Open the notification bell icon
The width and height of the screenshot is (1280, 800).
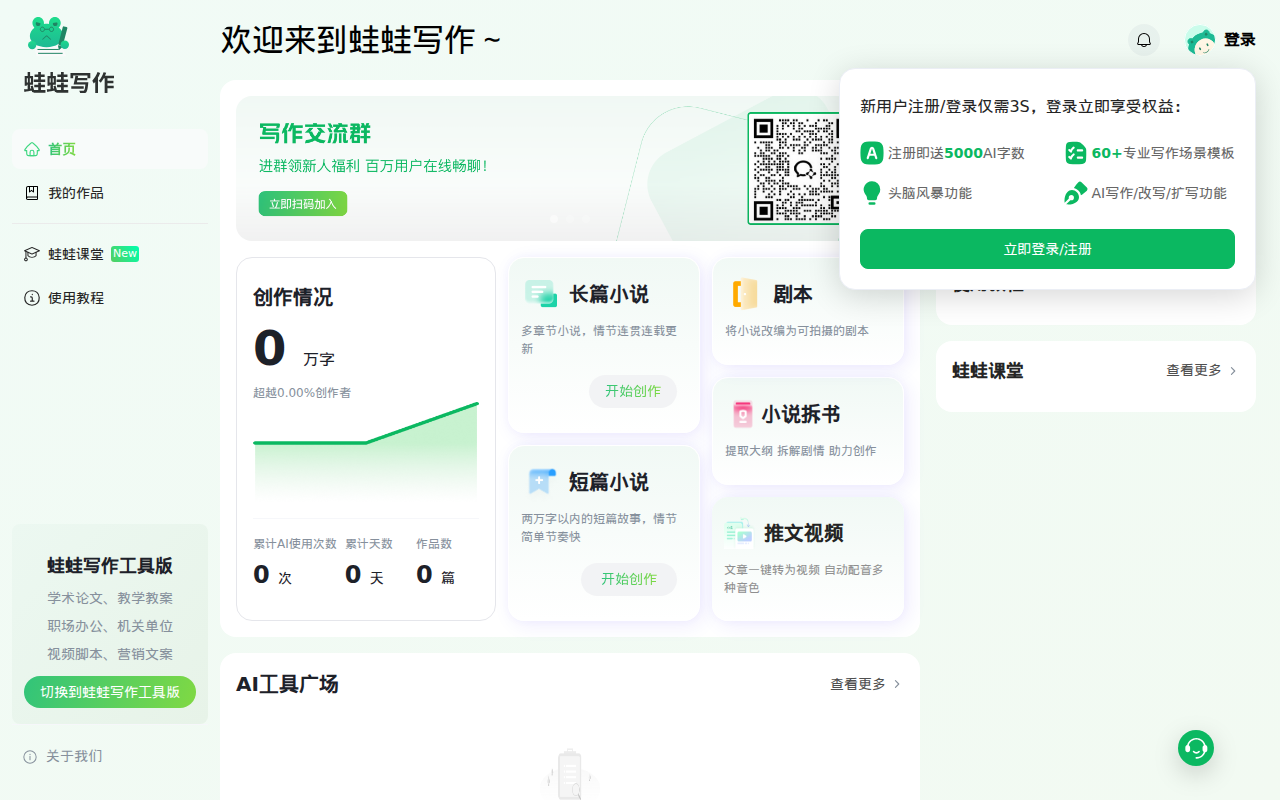pos(1144,40)
